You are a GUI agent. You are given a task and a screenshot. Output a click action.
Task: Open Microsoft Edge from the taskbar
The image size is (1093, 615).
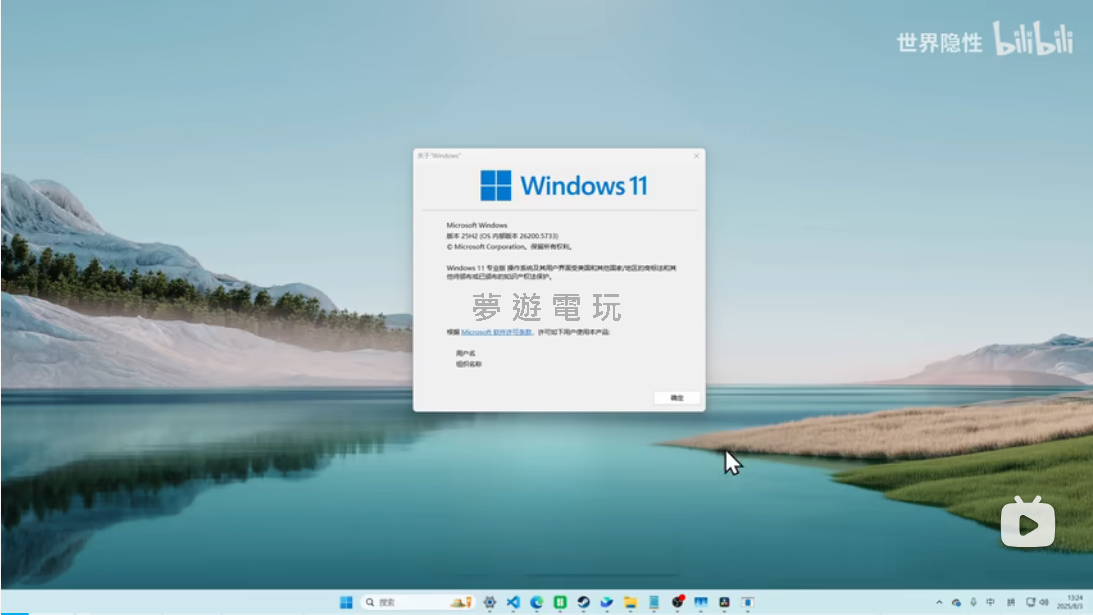[x=537, y=602]
